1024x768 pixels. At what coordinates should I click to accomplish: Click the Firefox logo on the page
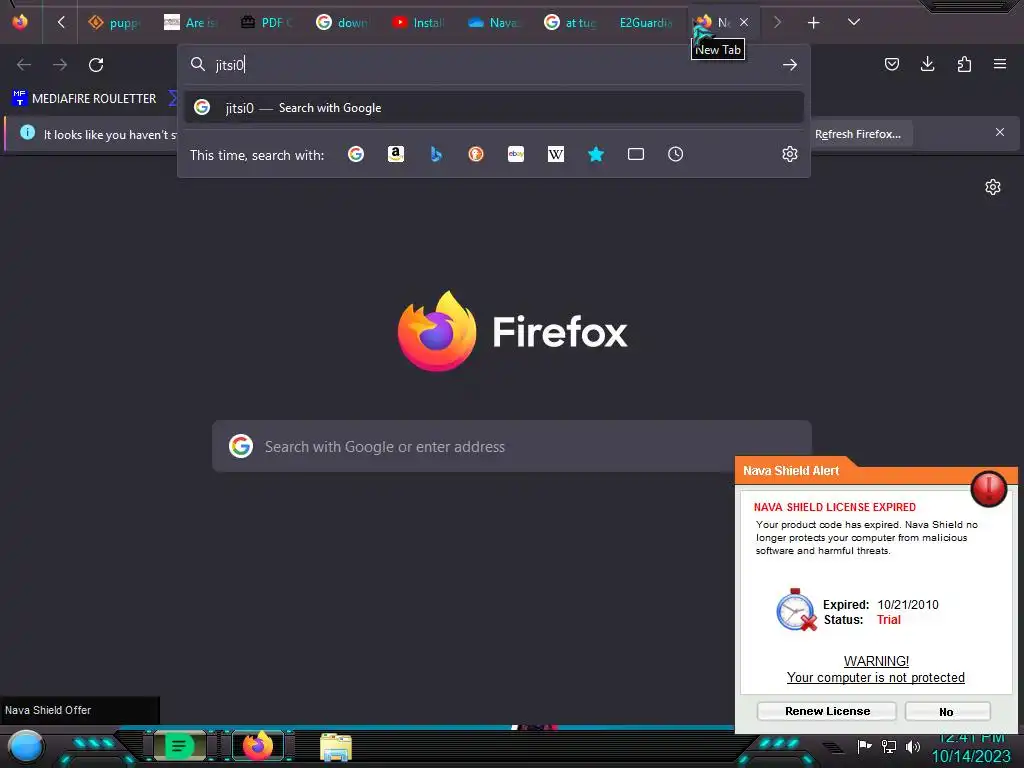point(437,331)
